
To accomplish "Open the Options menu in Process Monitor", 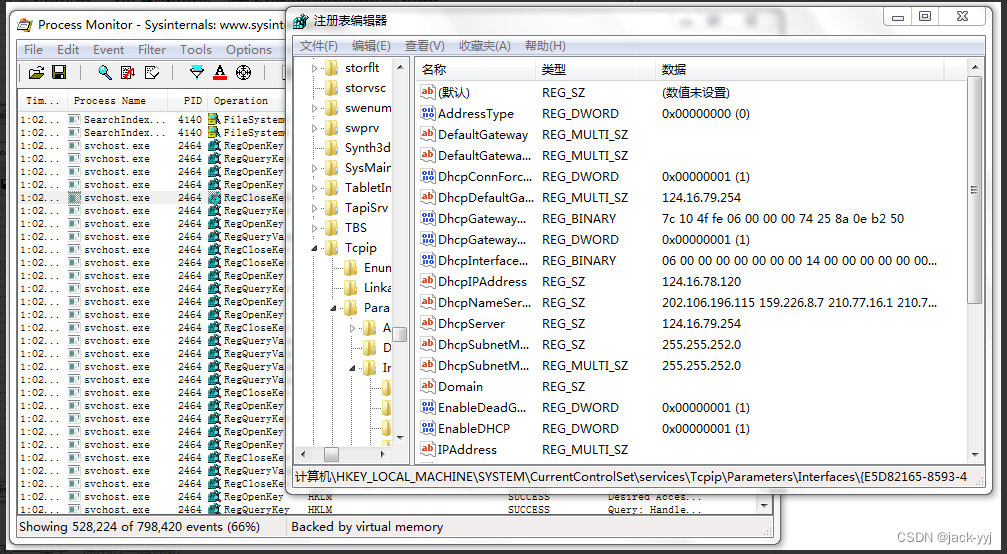I will (249, 49).
